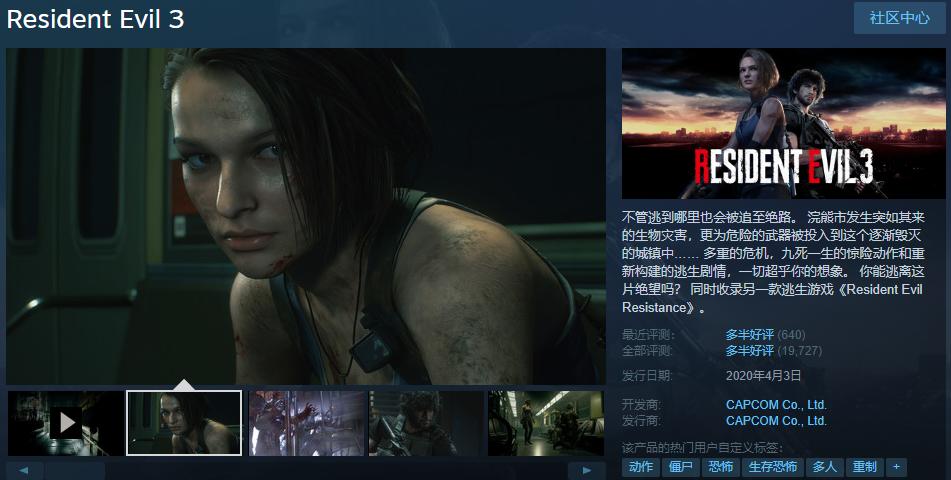This screenshot has height=480, width=951.
Task: Click the 全部评测 label
Action: [648, 351]
